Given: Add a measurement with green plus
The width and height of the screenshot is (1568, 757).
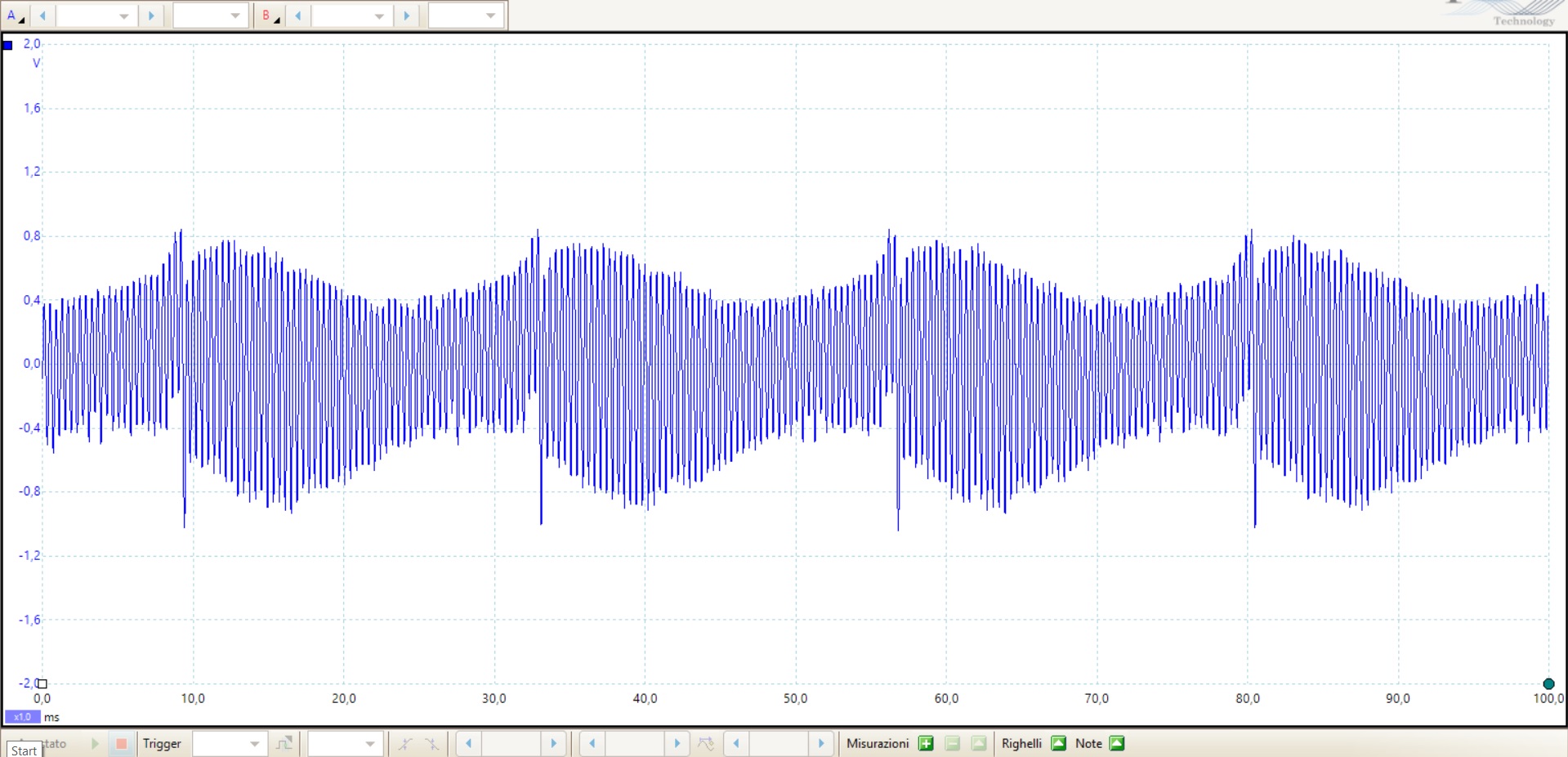Looking at the screenshot, I should [x=926, y=744].
